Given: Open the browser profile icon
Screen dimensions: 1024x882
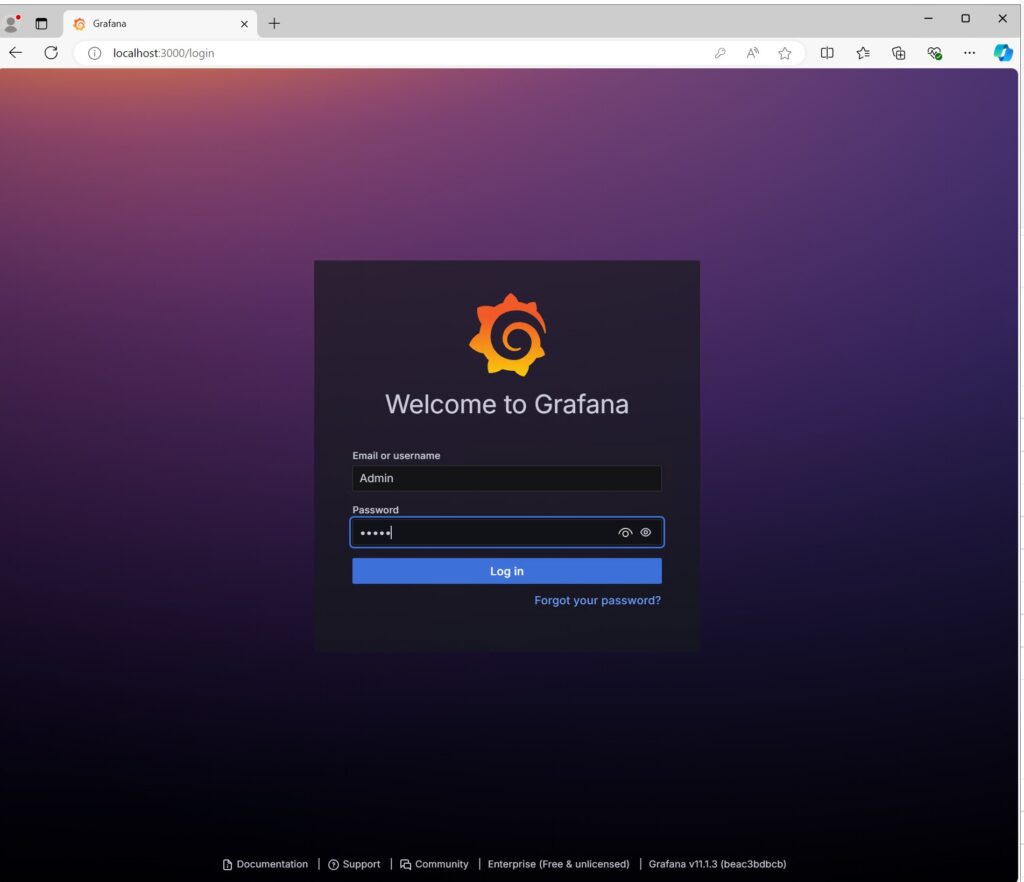Looking at the screenshot, I should coord(13,23).
